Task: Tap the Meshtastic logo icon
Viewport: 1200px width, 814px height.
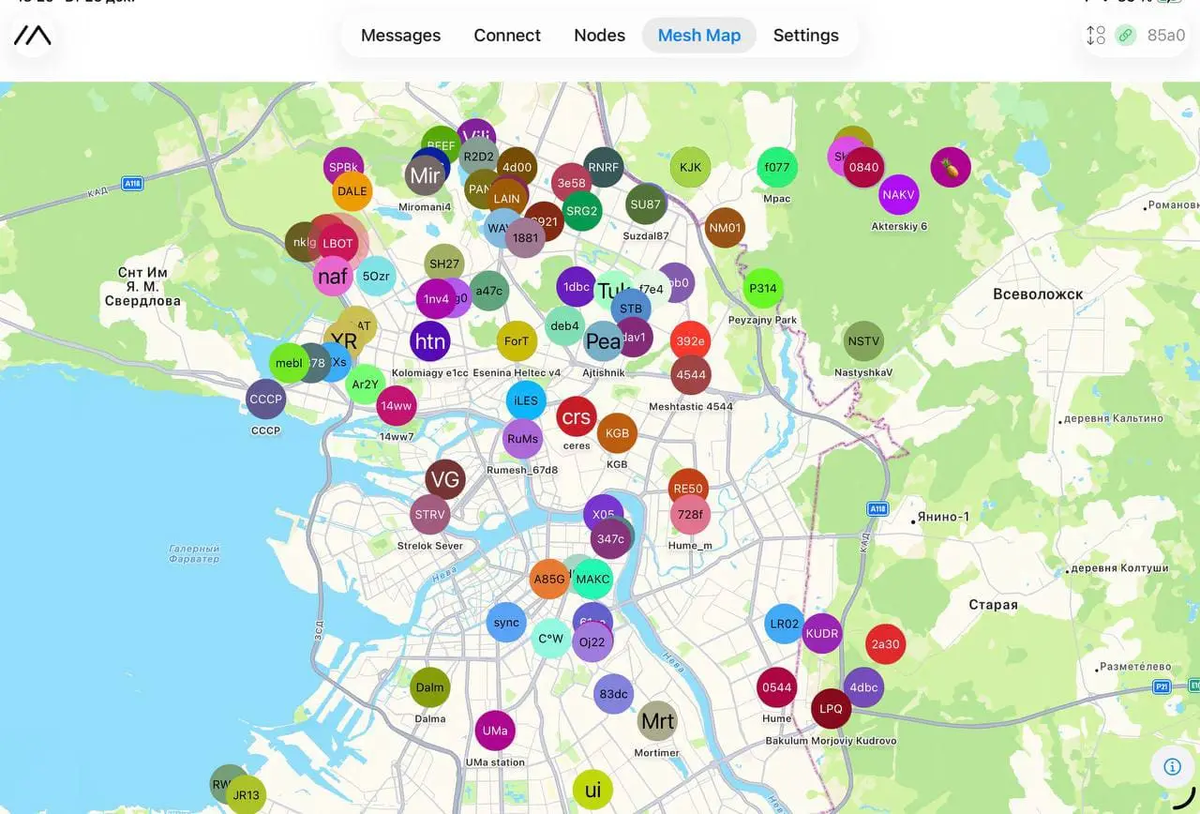Action: point(32,36)
